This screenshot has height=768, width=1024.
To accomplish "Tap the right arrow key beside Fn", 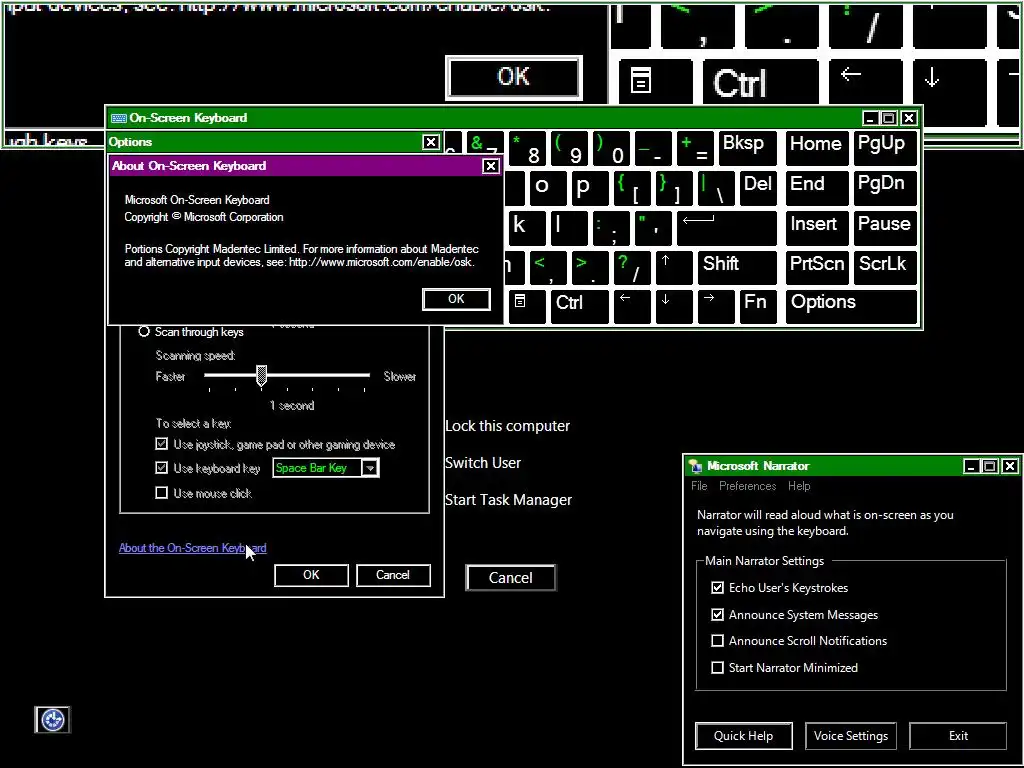I will coord(716,306).
